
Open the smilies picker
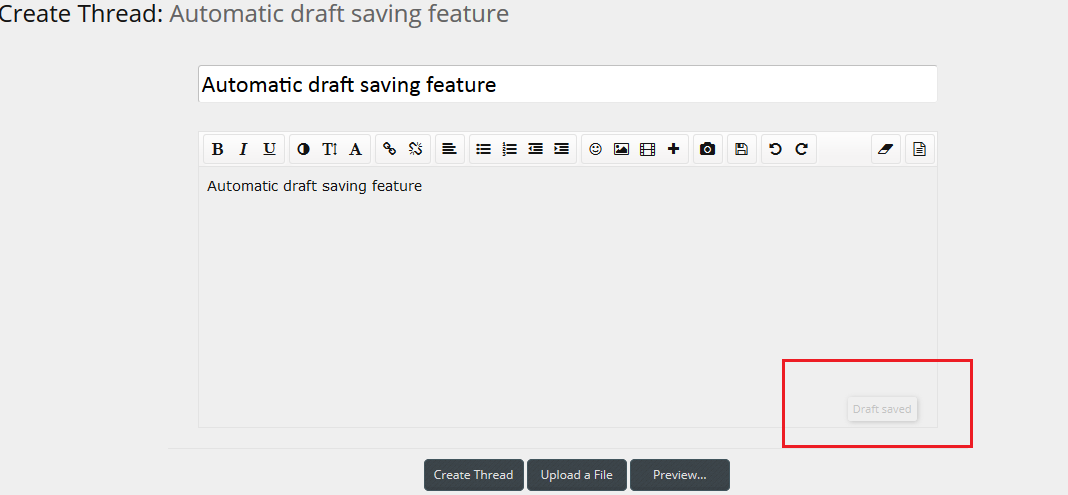click(x=595, y=149)
